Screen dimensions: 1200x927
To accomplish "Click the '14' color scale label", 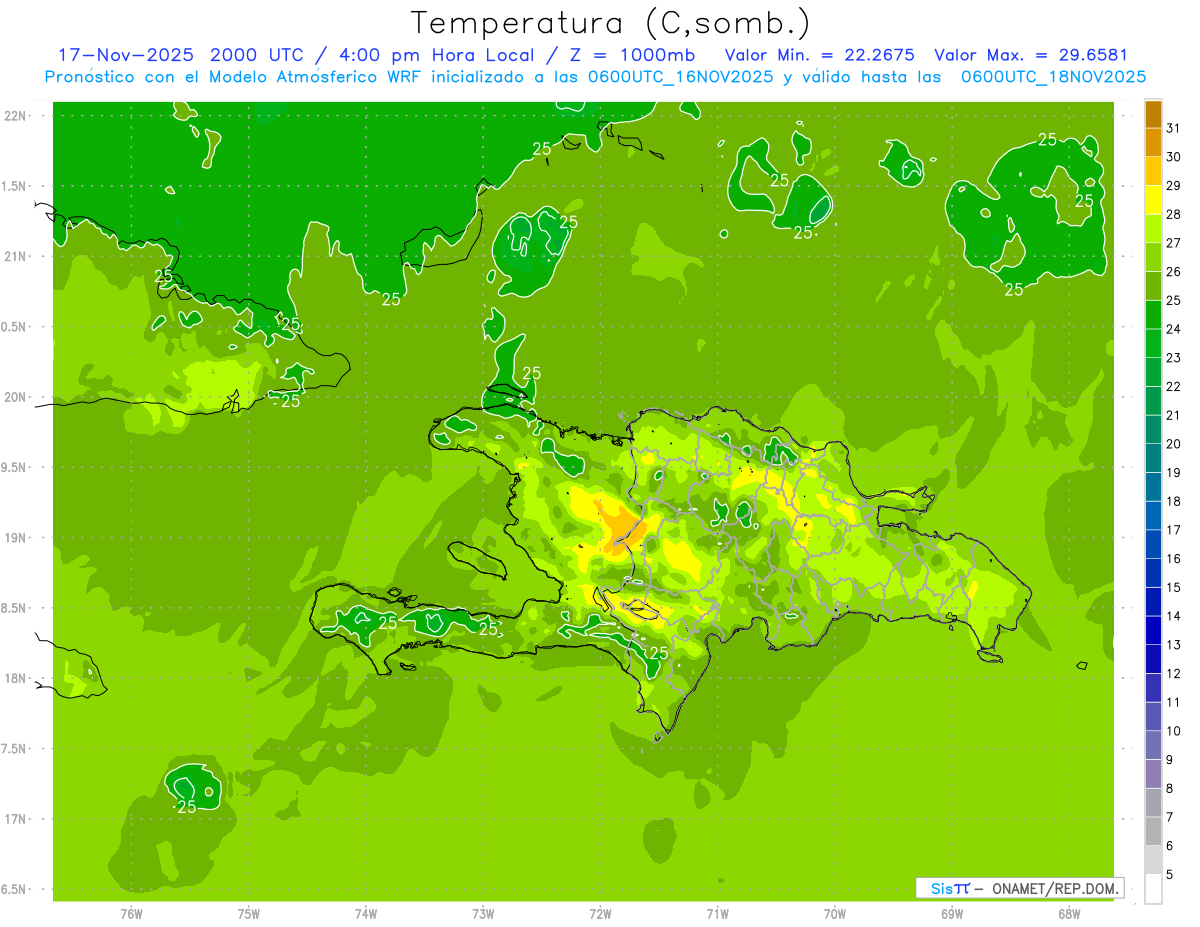I will 1174,616.
